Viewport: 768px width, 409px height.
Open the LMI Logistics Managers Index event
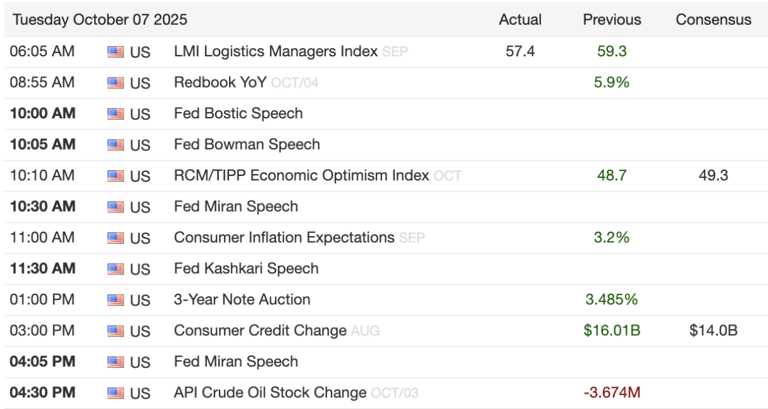(276, 50)
